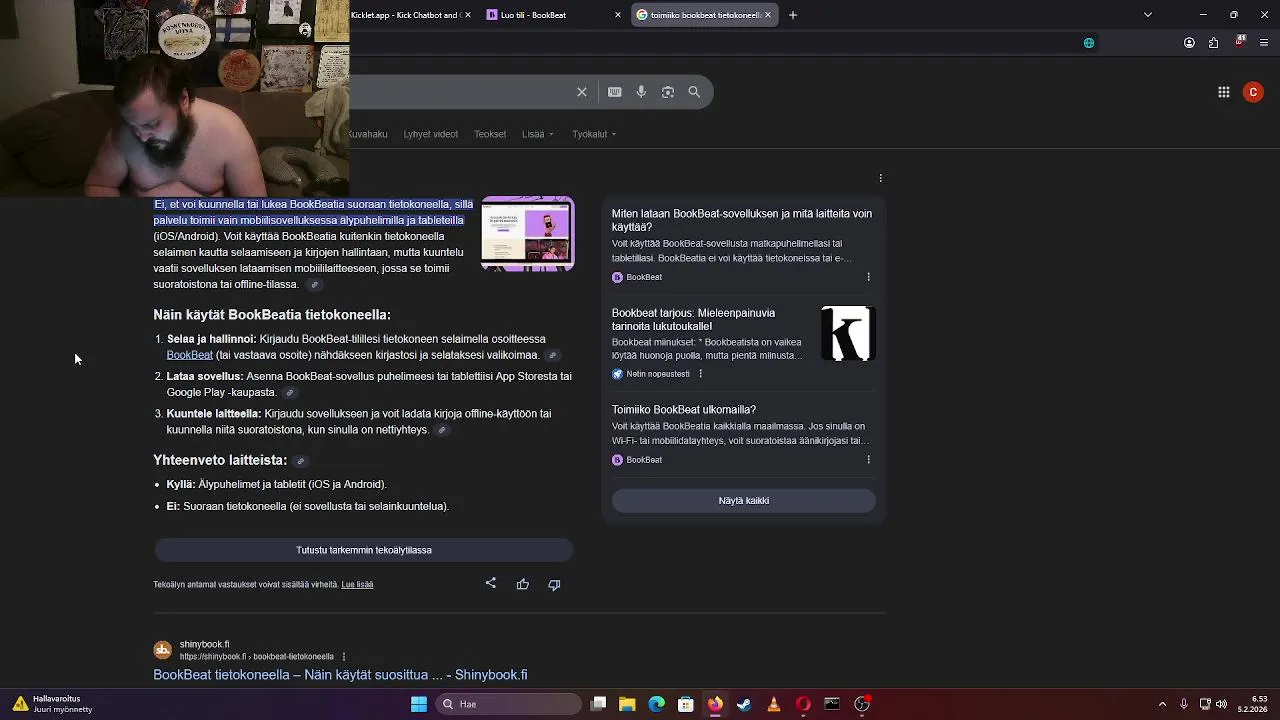Screen dimensions: 1280x720
Task: Open the Hallavaroitus weather widget
Action: pyautogui.click(x=52, y=704)
